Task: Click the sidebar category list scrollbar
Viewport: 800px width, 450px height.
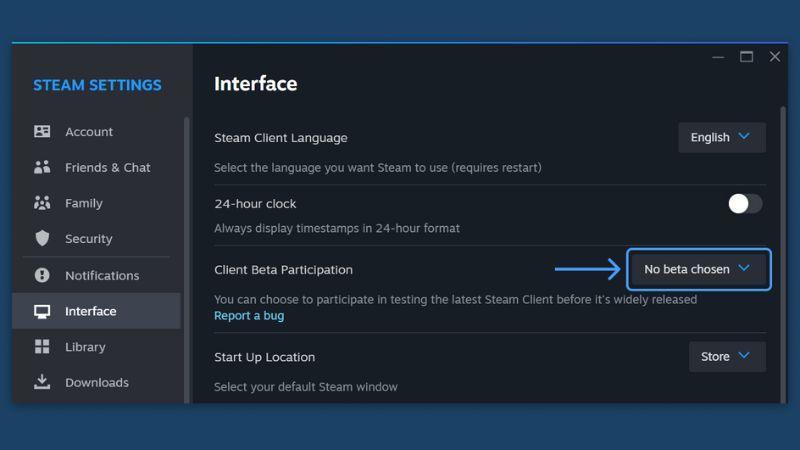Action: pos(187,260)
